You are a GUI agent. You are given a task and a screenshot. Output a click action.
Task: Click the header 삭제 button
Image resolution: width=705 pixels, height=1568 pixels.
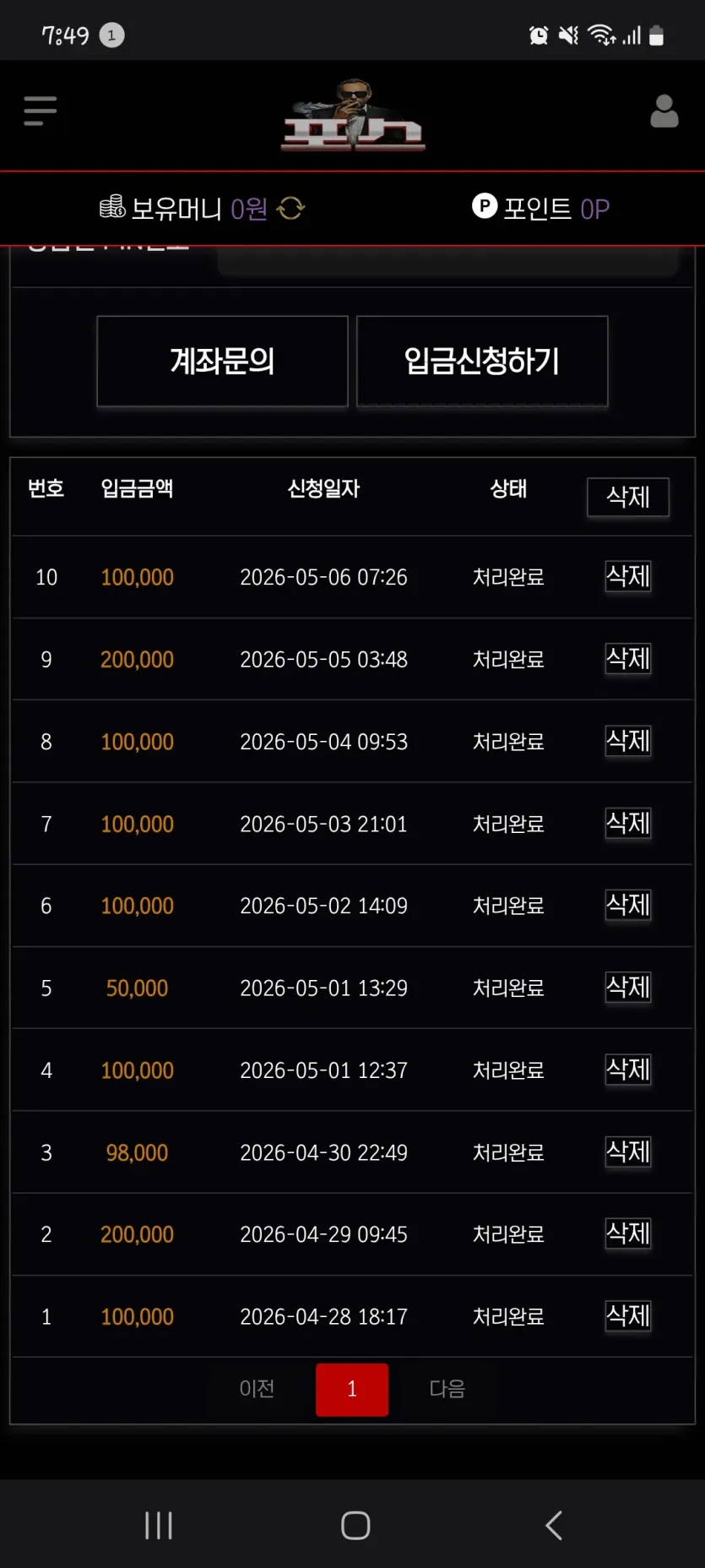click(x=628, y=497)
